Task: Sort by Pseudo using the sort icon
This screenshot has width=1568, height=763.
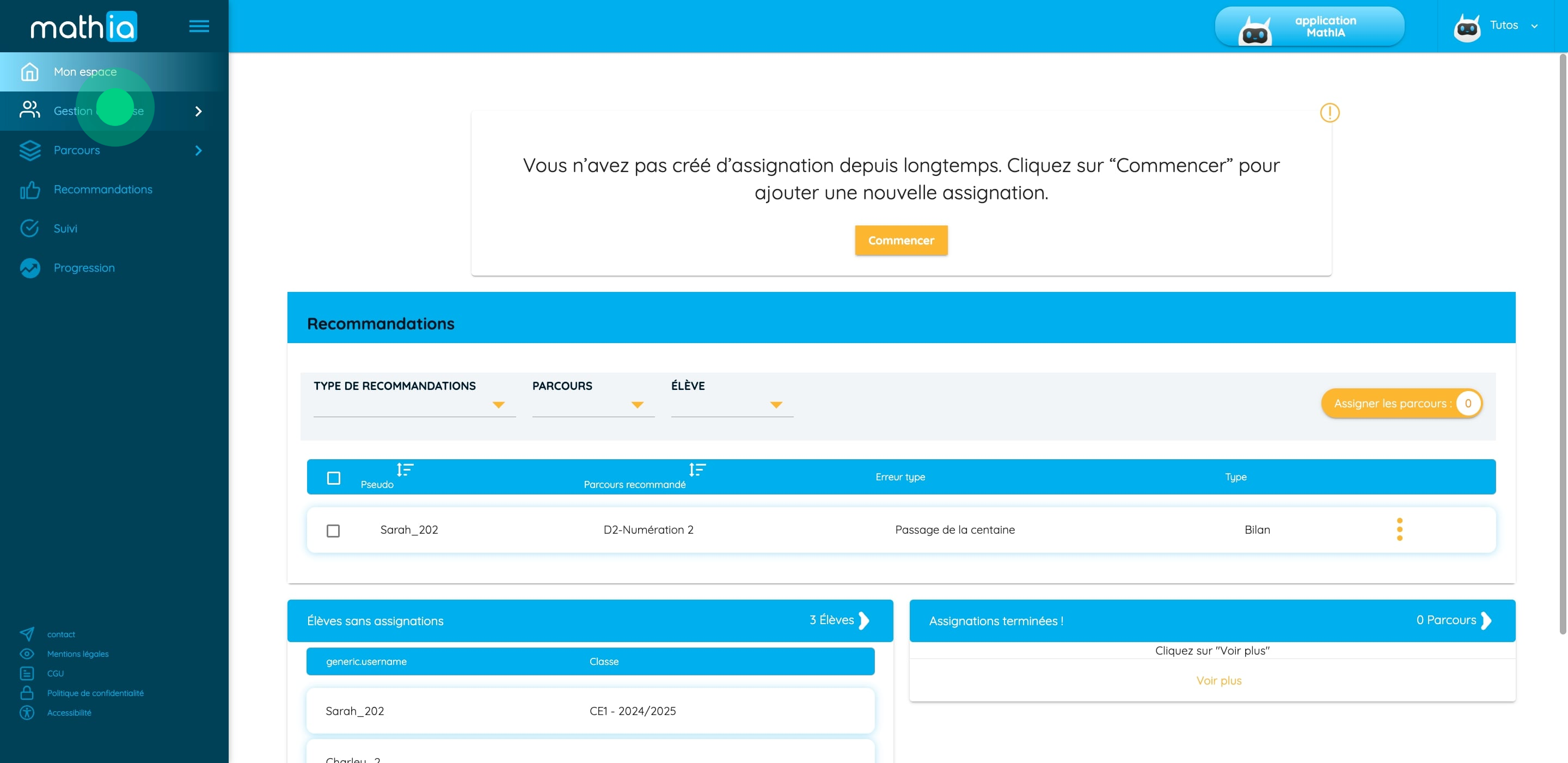Action: pos(405,469)
